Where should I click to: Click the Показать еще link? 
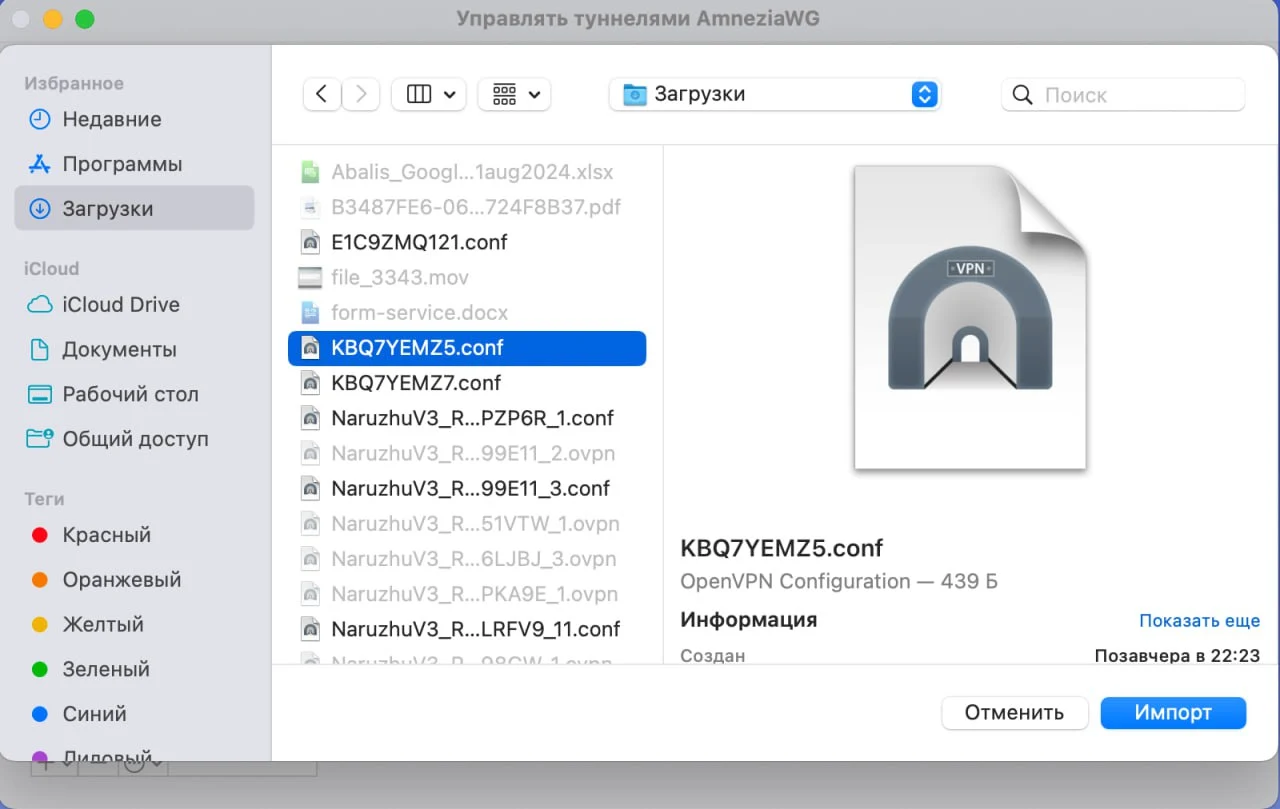point(1199,621)
